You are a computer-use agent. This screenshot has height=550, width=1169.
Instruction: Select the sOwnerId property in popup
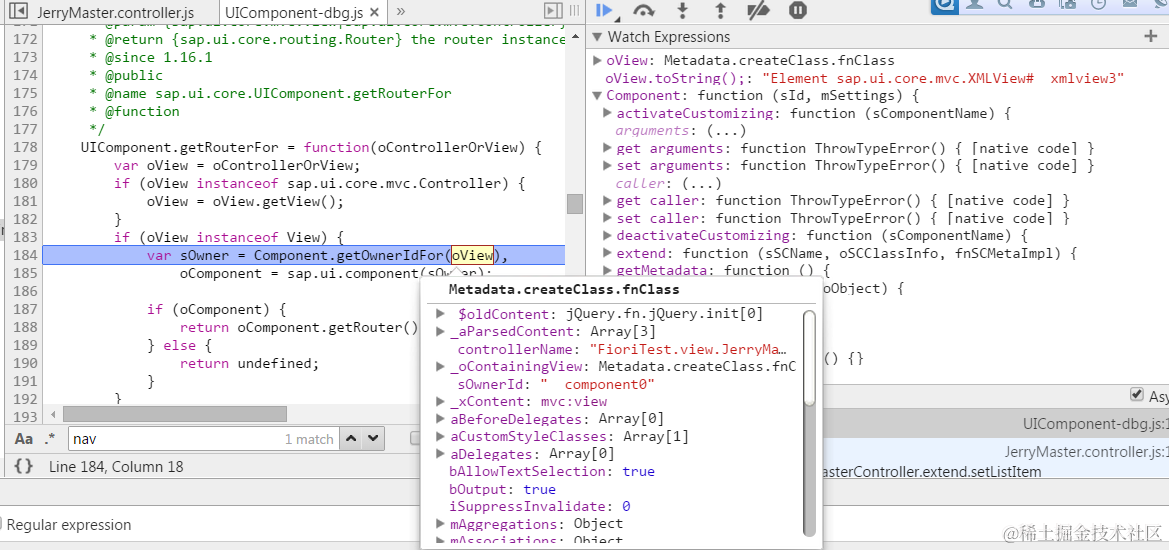(555, 384)
